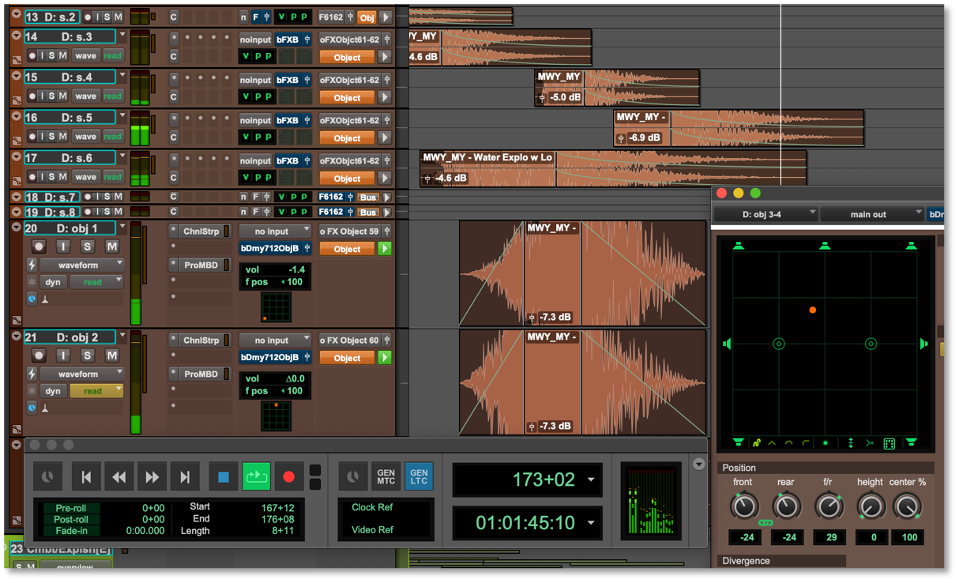Solo the D: obj 1 track
The width and height of the screenshot is (960, 583).
pos(87,247)
